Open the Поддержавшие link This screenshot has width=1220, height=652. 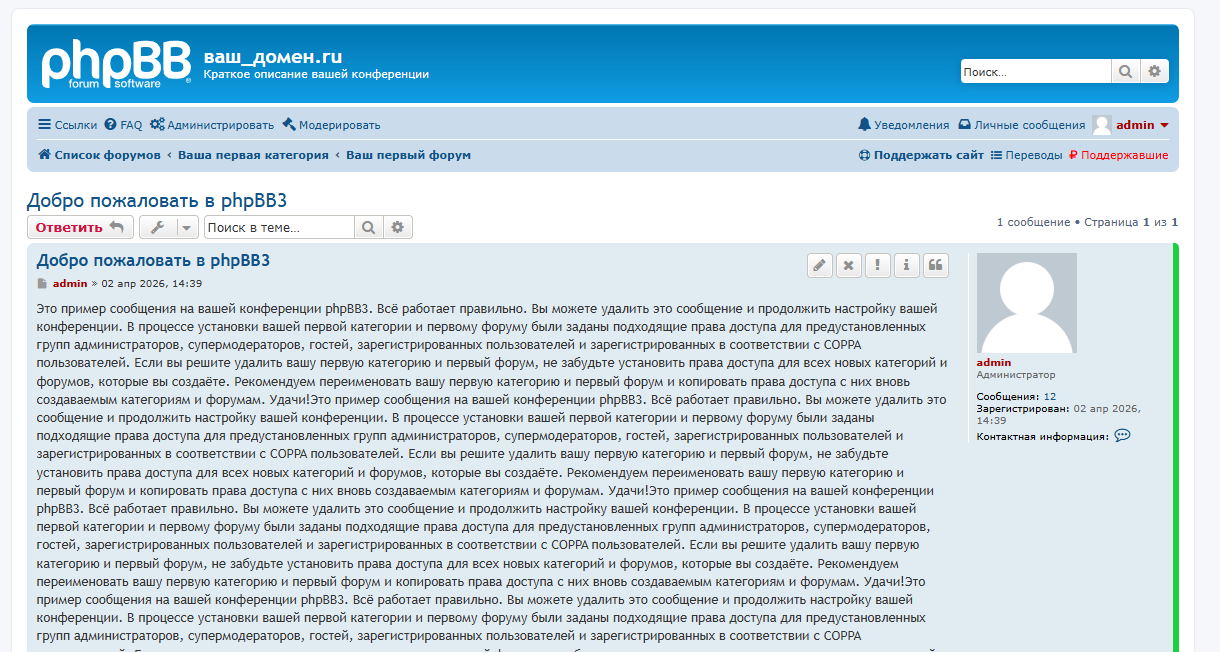[1118, 155]
